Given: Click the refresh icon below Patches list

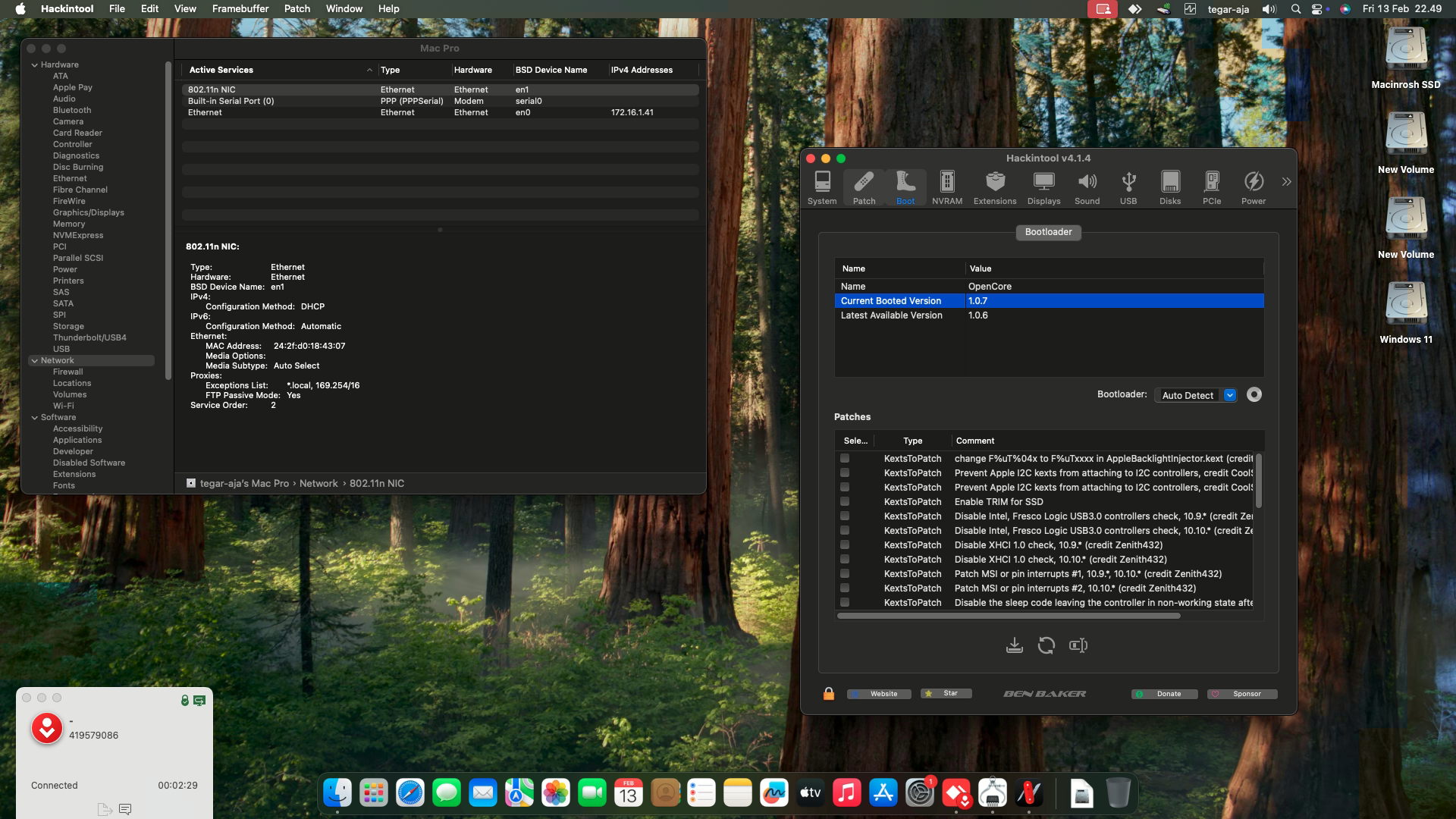Looking at the screenshot, I should (1046, 645).
